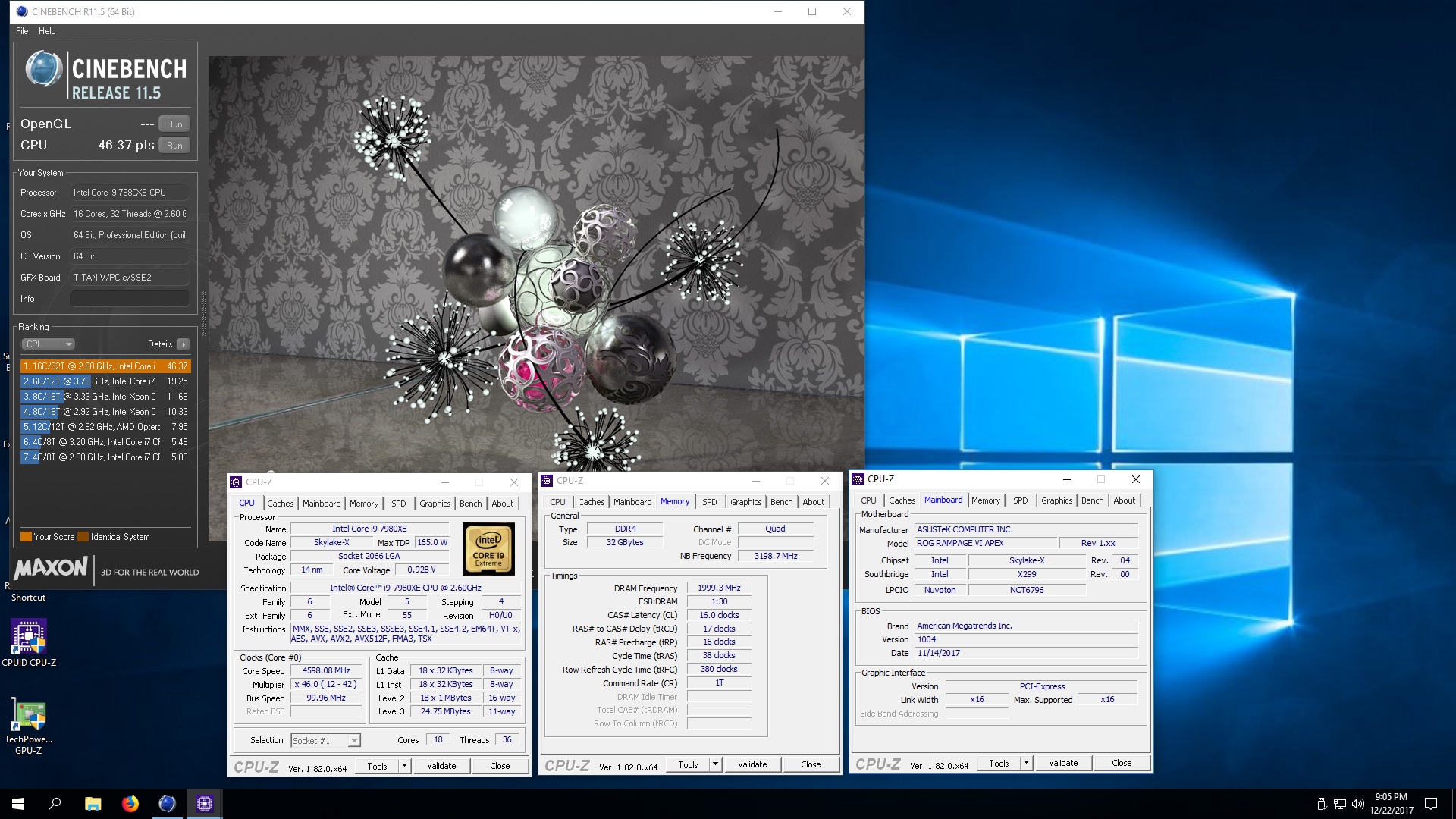Click CPU-Z CPU window title icon
Screen dimensions: 1456x819
(x=237, y=482)
